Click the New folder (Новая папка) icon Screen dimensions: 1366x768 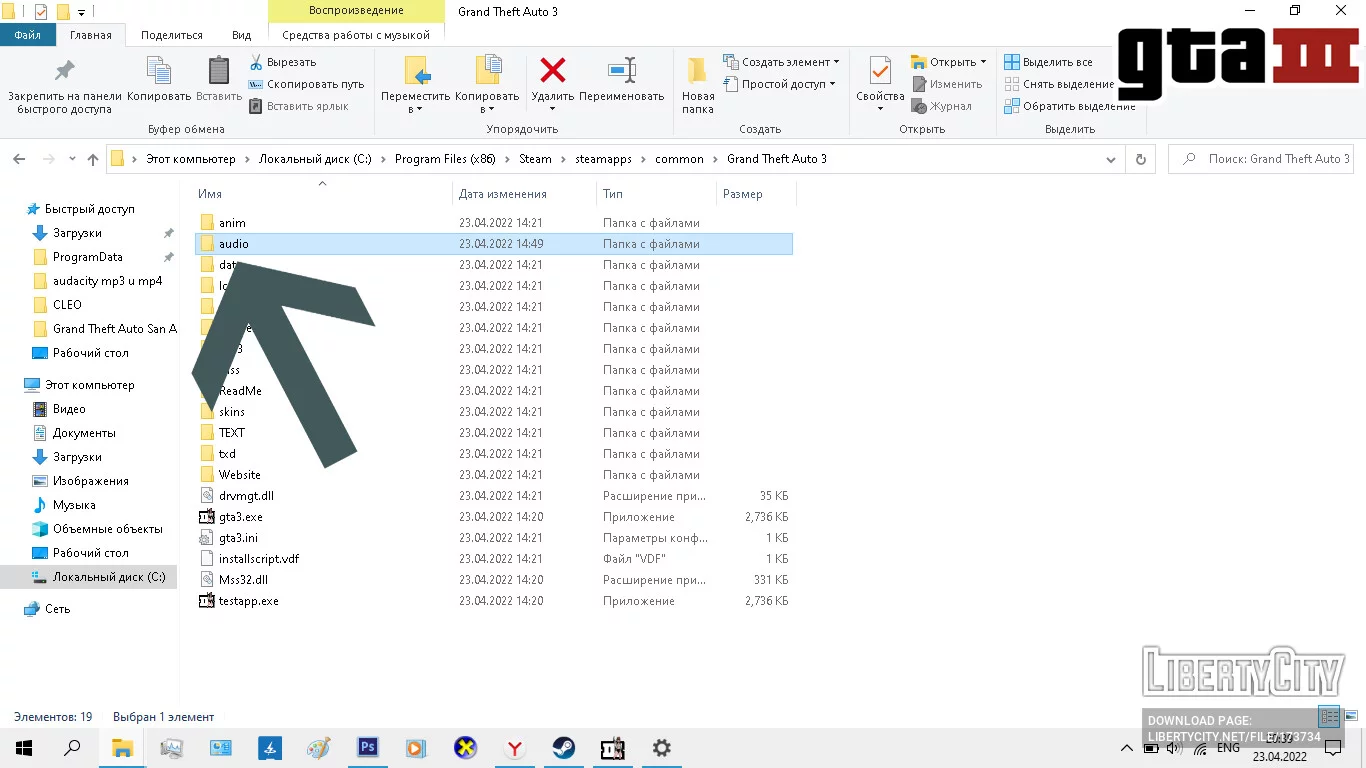pyautogui.click(x=697, y=73)
